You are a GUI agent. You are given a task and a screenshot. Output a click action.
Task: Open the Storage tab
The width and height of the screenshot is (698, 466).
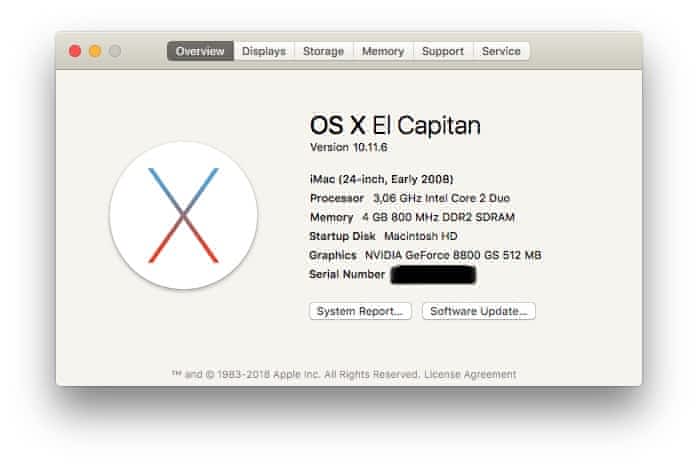[324, 51]
